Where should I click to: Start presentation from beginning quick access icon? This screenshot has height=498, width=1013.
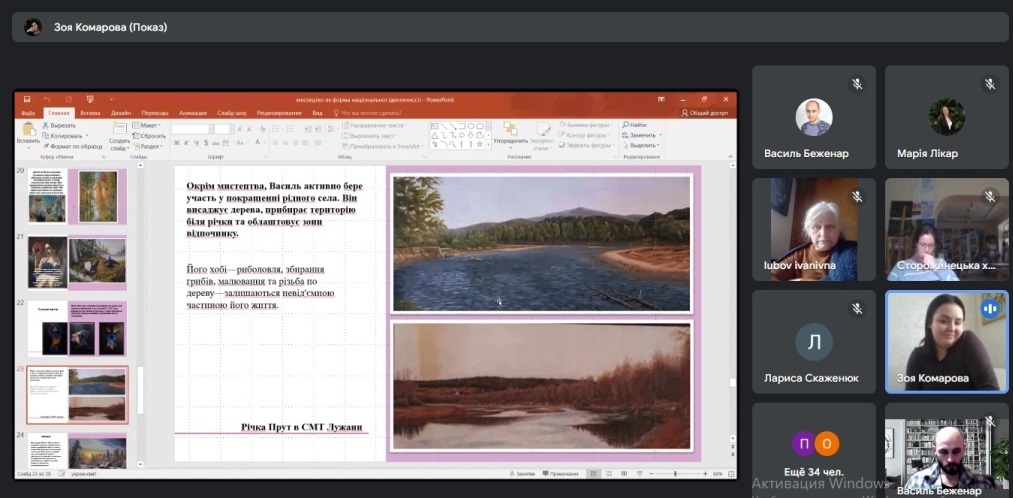tap(90, 99)
